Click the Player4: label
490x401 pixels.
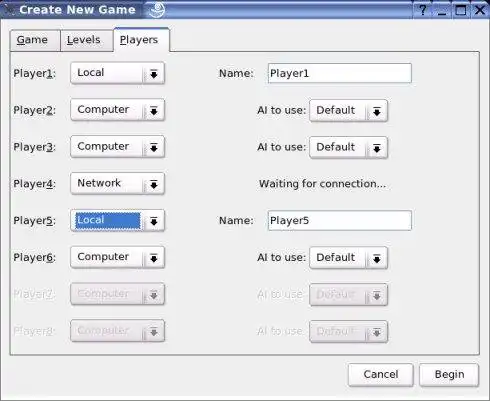[x=34, y=184]
